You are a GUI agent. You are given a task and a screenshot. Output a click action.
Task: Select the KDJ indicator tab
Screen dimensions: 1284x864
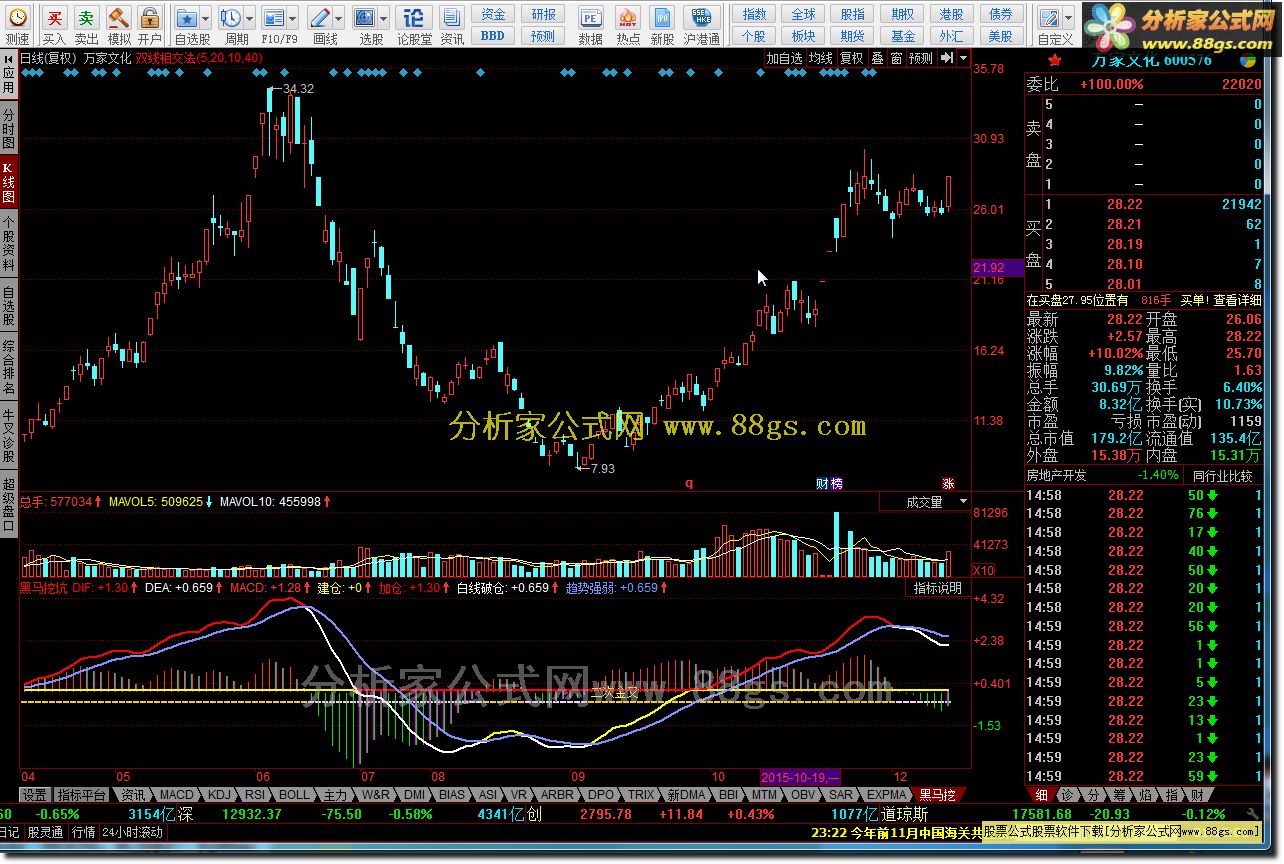click(x=219, y=795)
